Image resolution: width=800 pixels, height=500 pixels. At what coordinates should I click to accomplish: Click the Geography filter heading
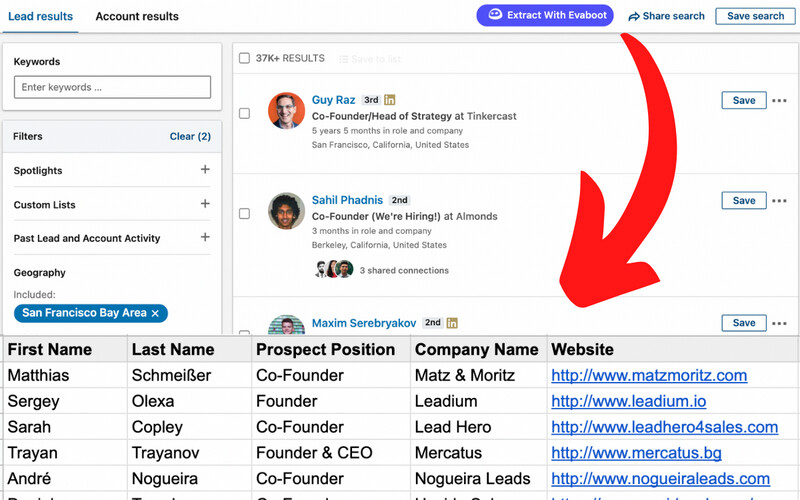coord(39,272)
